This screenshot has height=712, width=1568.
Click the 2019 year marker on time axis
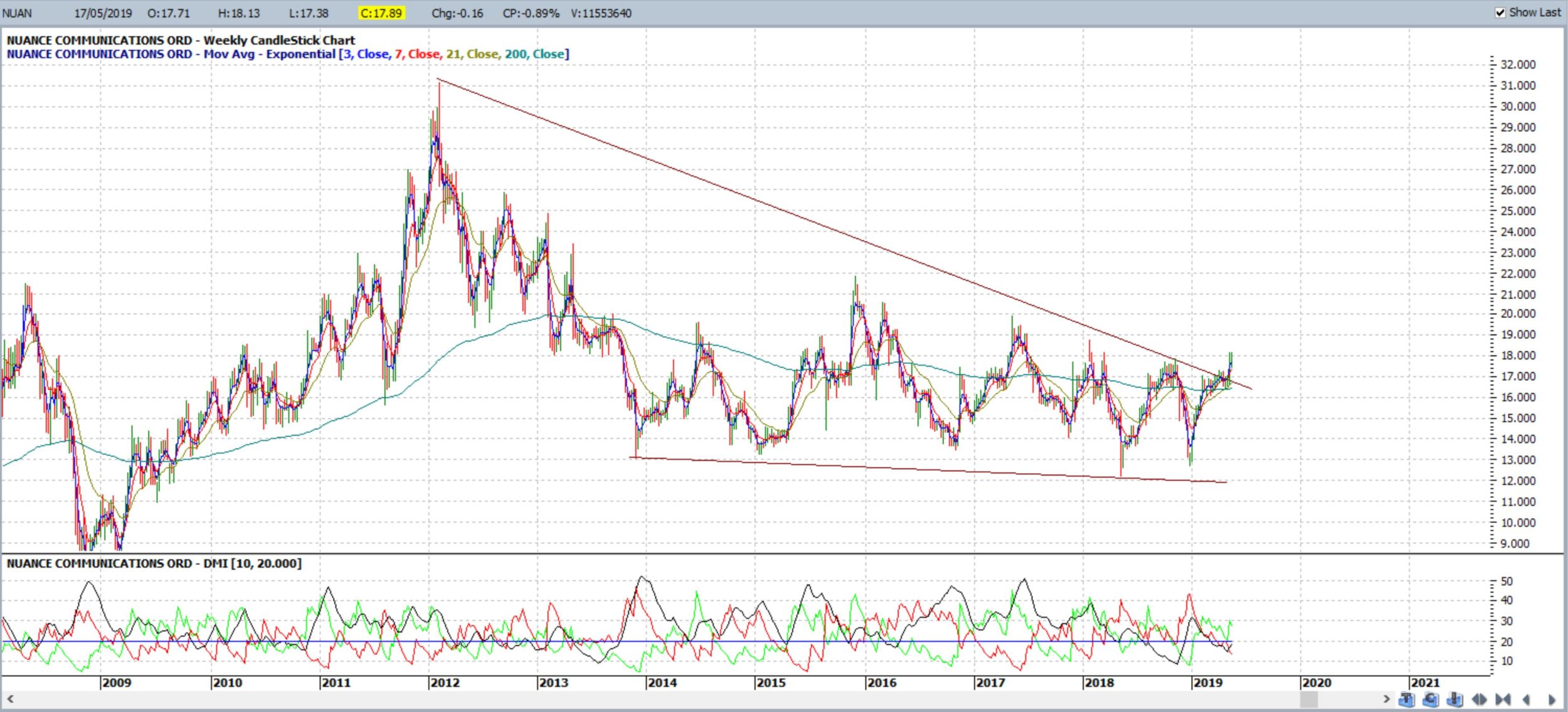(1207, 683)
